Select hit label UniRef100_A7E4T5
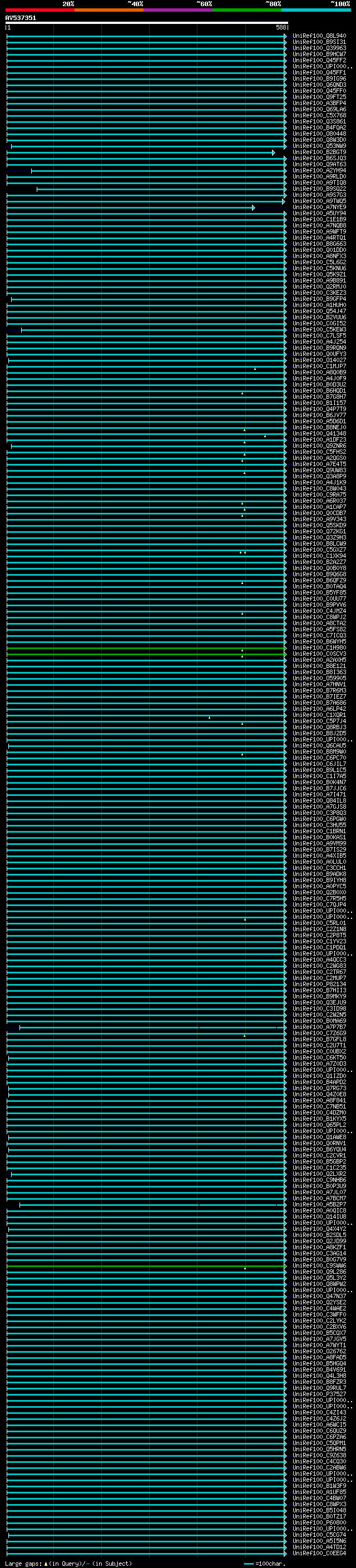 319,464
